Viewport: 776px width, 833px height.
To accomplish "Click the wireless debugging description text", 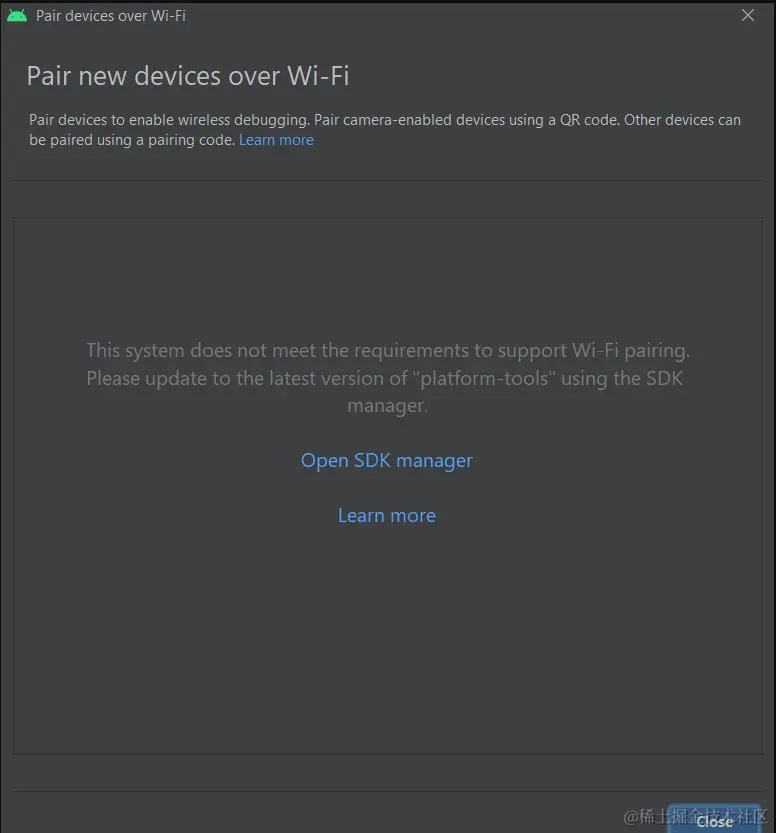I will click(x=385, y=130).
